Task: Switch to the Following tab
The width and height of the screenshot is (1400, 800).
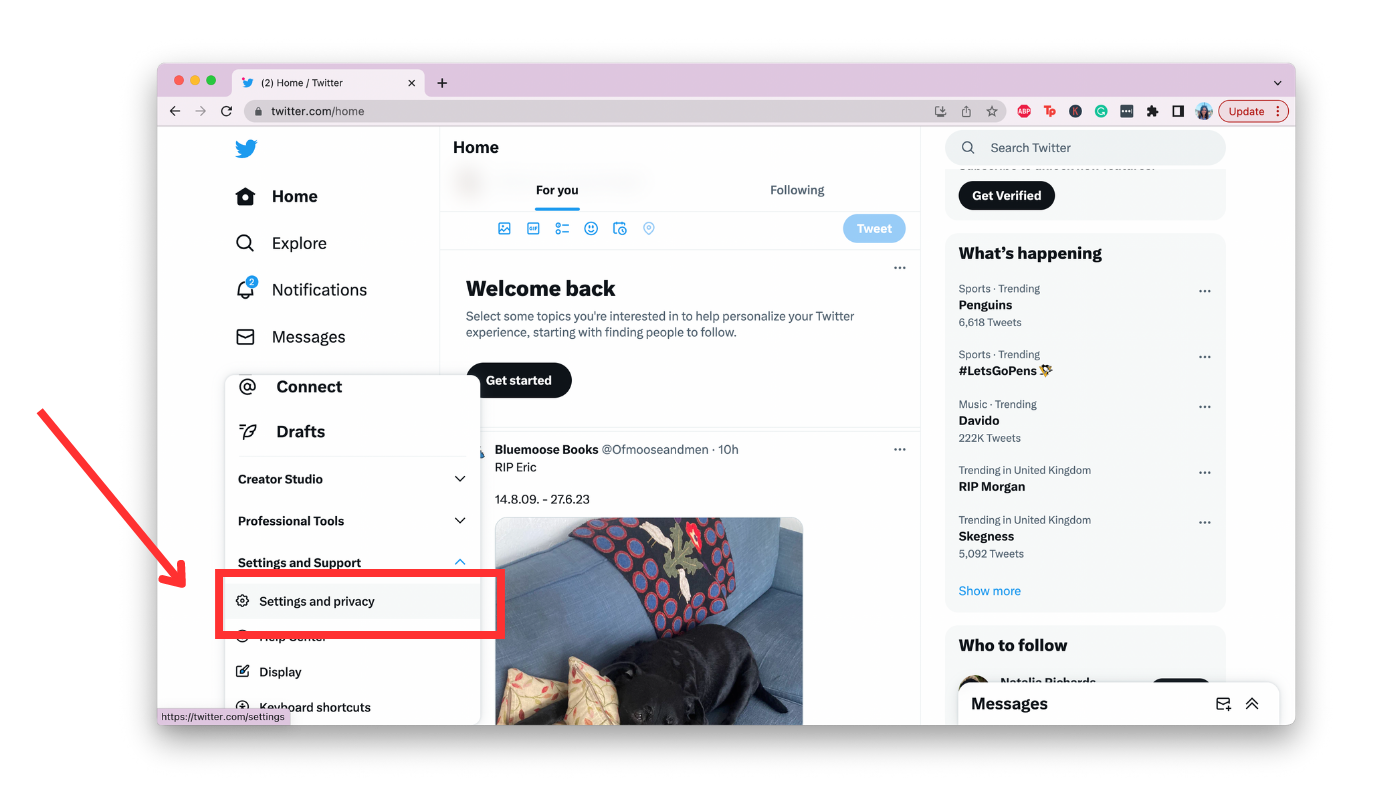Action: point(797,190)
